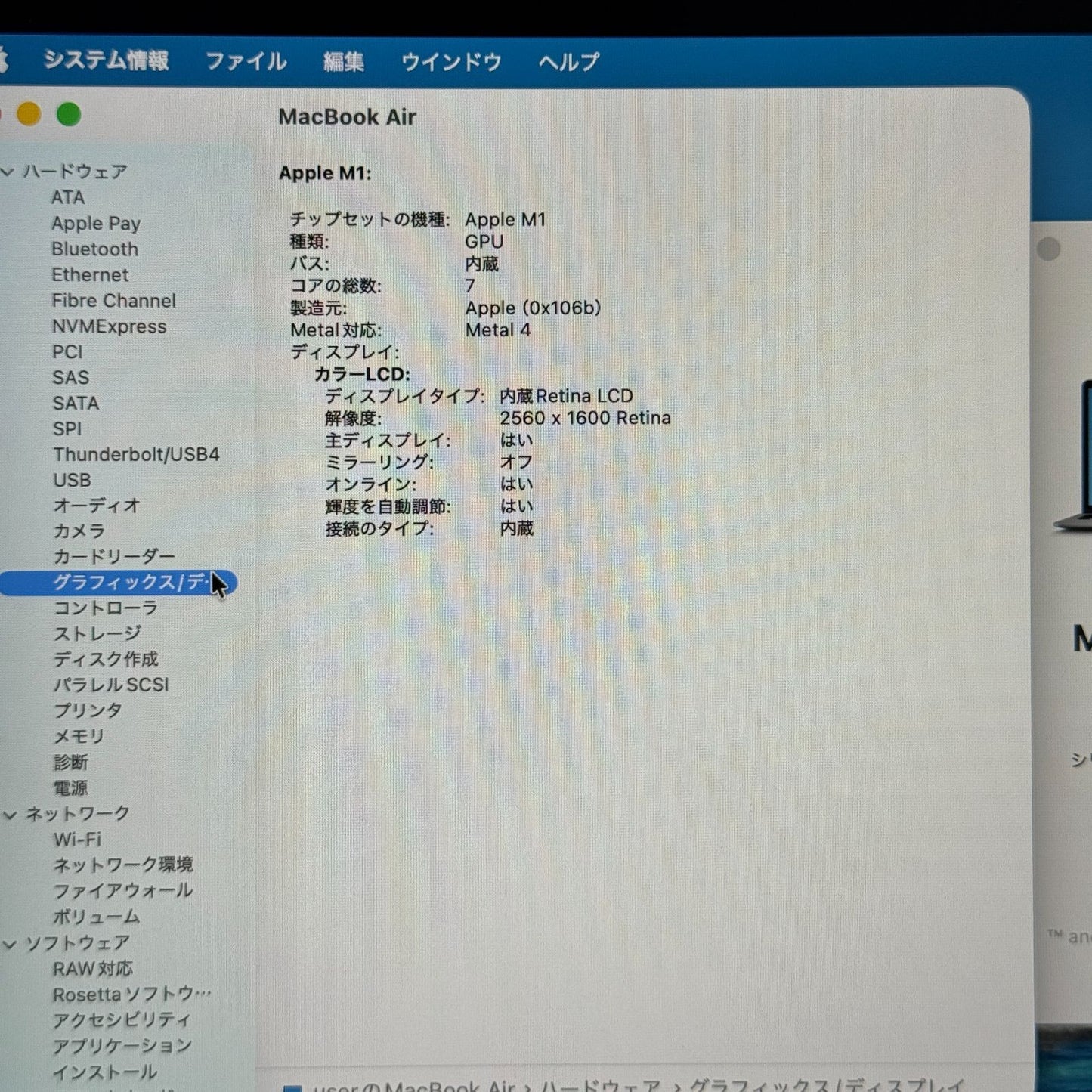Select the highlighted グラフィックス/ディスプレイ row

[x=119, y=583]
